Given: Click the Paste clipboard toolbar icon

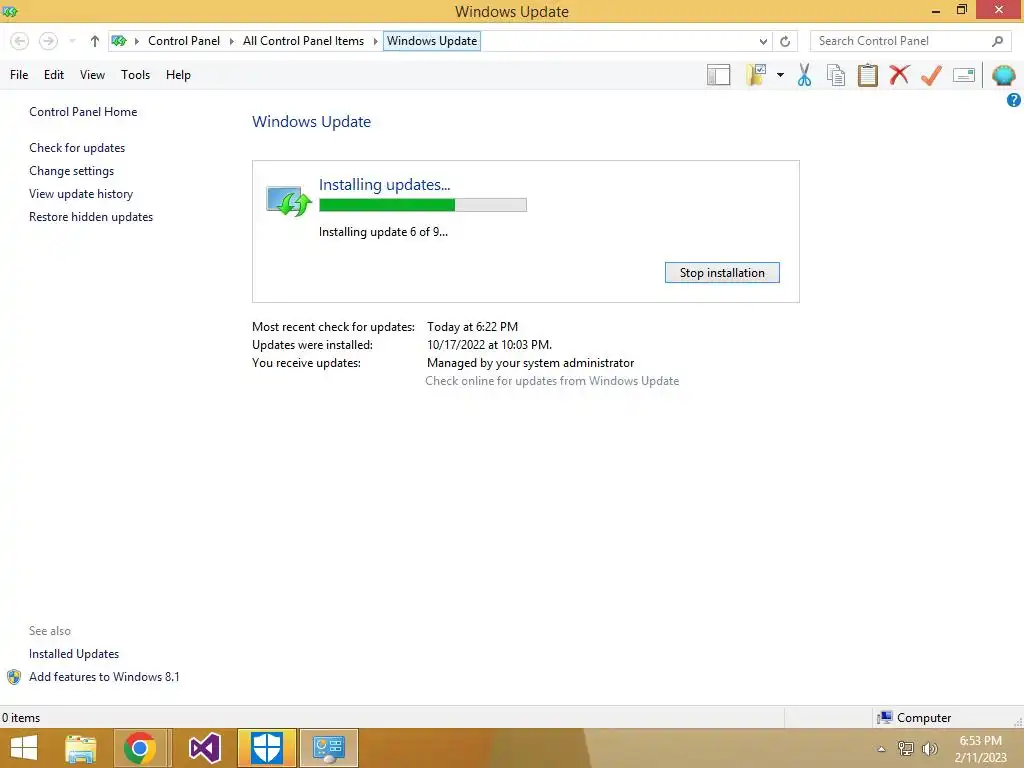Looking at the screenshot, I should click(x=867, y=75).
